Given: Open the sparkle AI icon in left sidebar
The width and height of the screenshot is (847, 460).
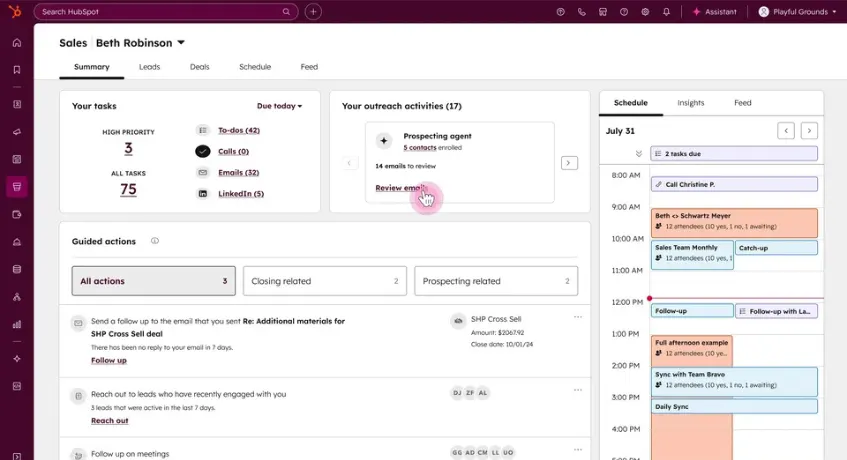Looking at the screenshot, I should 17,358.
